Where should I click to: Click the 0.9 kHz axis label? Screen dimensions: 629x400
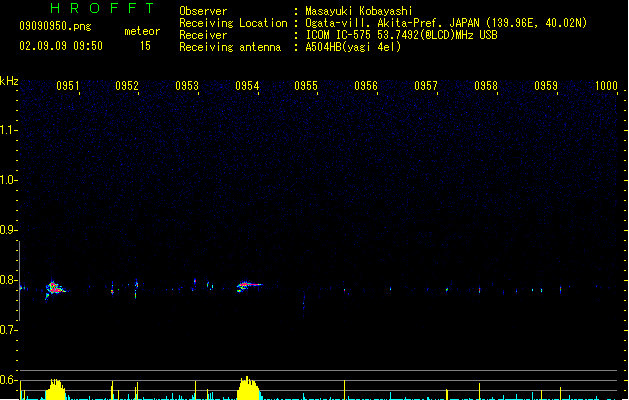coord(8,229)
